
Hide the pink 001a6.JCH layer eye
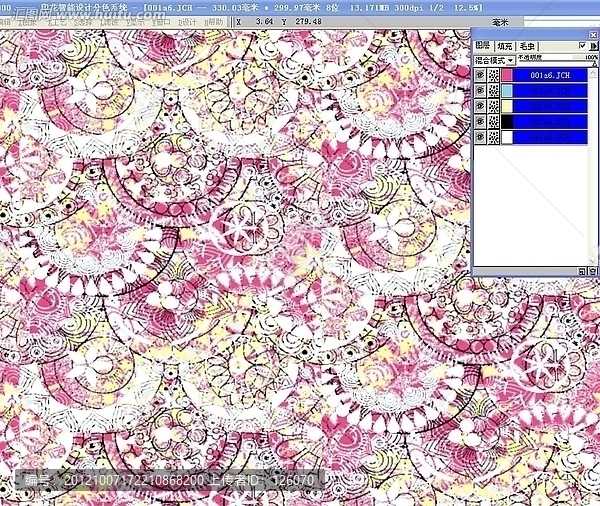point(480,75)
